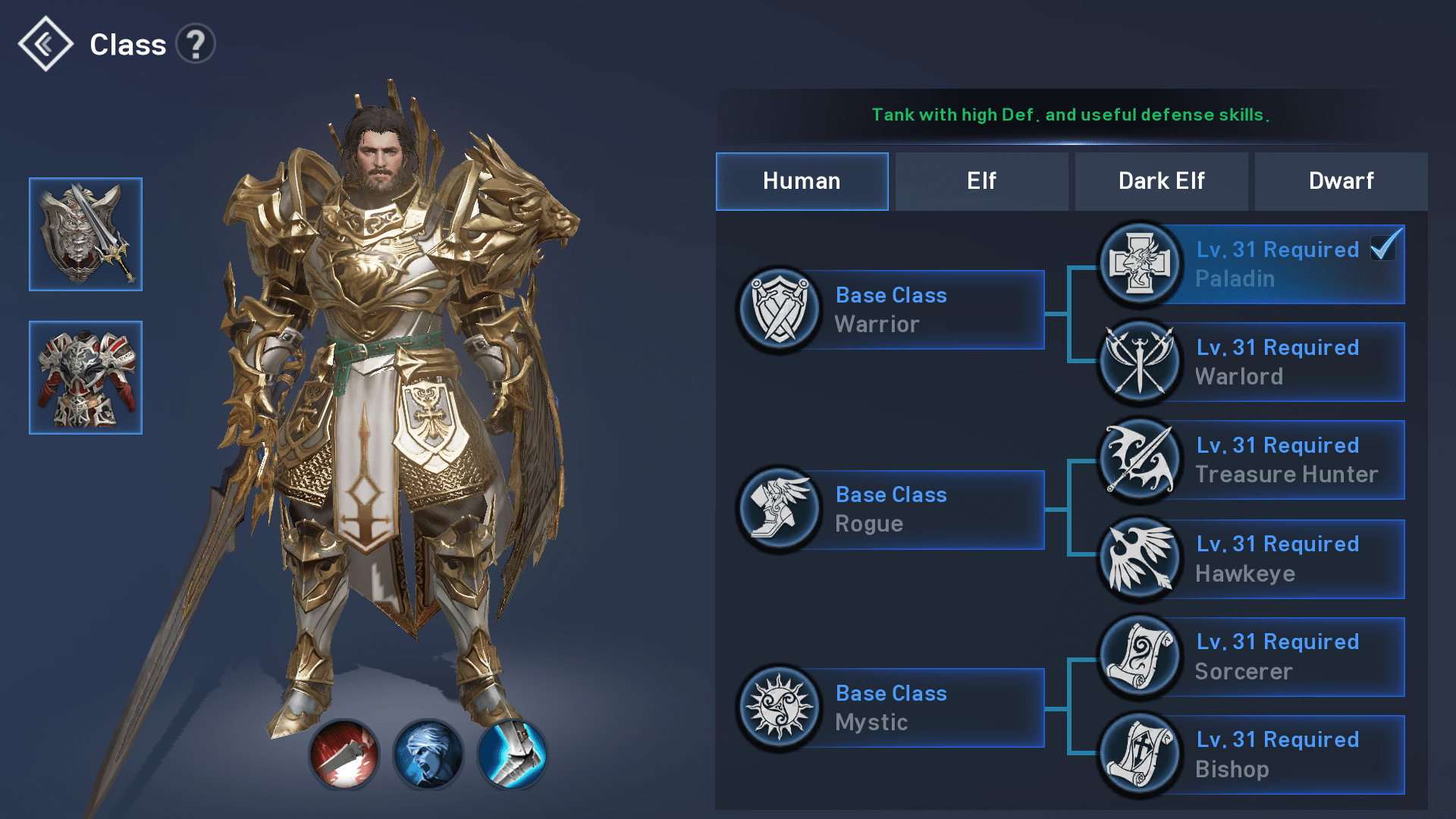Pick the Sorcerer scroll icon
1456x819 pixels.
coord(1140,657)
